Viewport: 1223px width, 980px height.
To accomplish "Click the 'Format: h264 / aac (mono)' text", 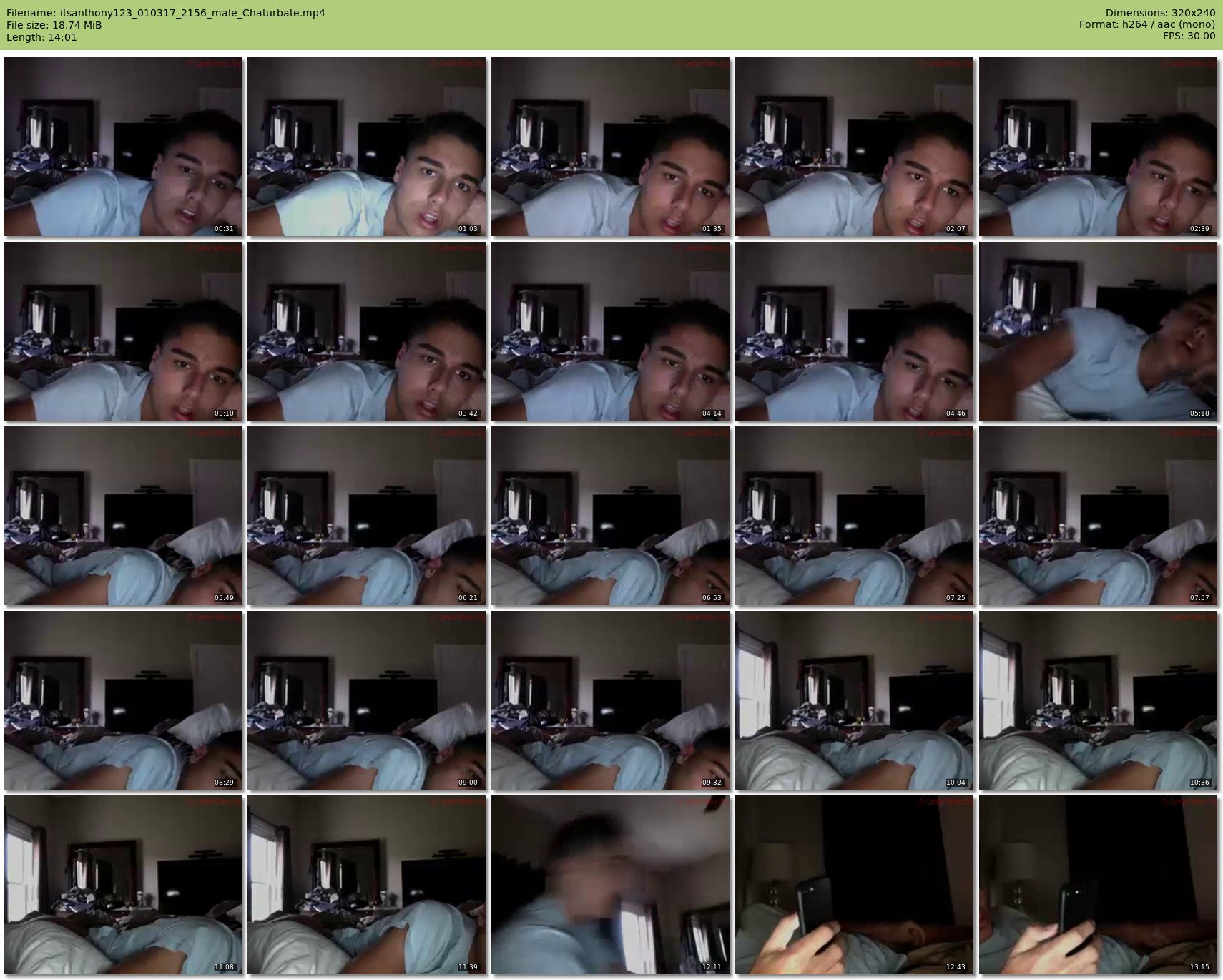I will (x=1147, y=25).
